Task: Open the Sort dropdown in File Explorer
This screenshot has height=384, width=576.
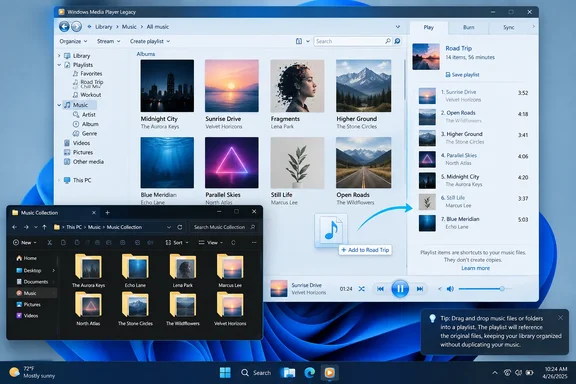Action: coord(177,243)
